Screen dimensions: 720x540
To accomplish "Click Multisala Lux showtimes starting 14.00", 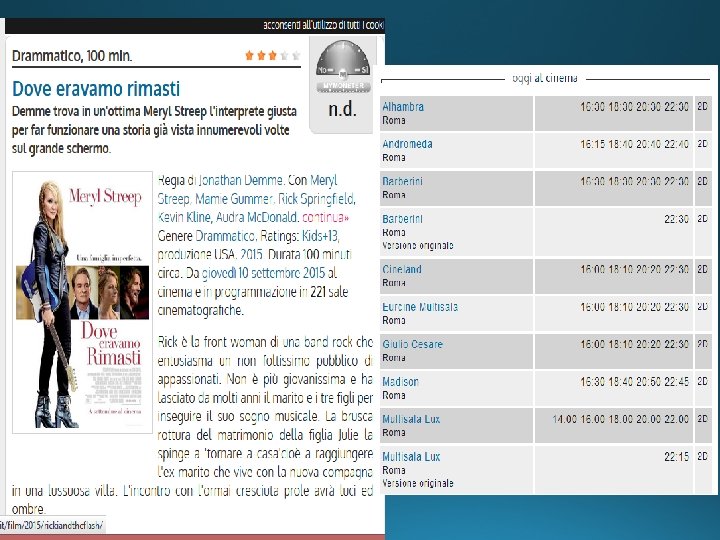I will 620,419.
